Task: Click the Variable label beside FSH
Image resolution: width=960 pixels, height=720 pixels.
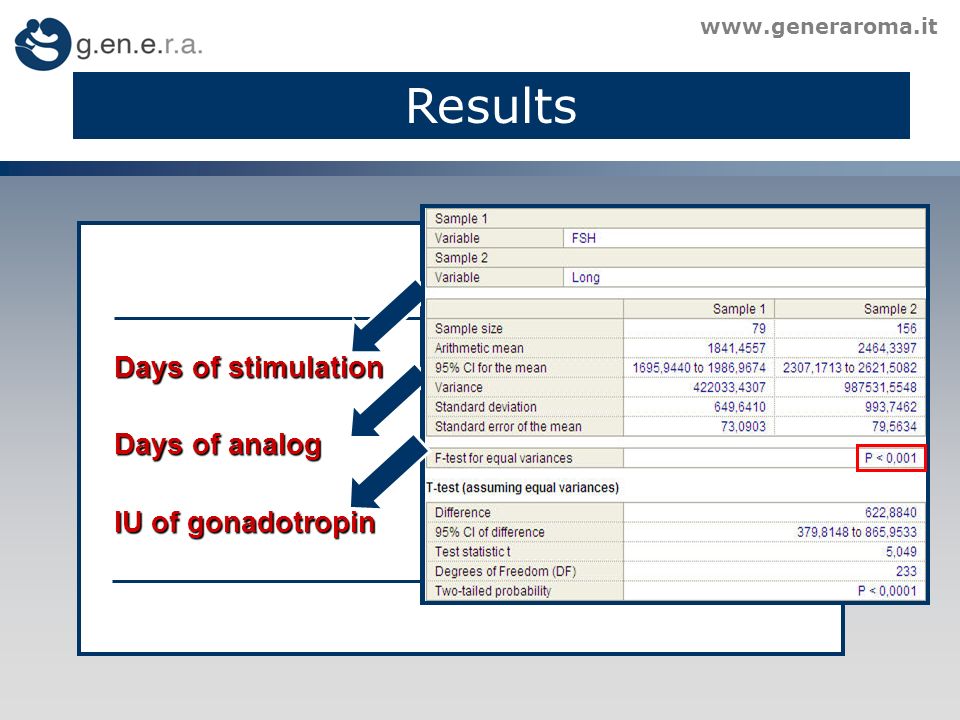Action: point(457,238)
